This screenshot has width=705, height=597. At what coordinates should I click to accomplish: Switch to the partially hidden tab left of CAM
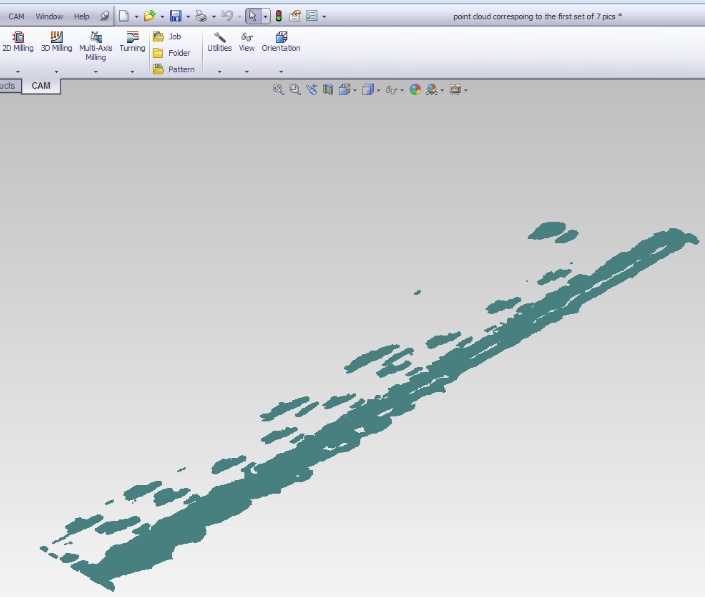[8, 86]
